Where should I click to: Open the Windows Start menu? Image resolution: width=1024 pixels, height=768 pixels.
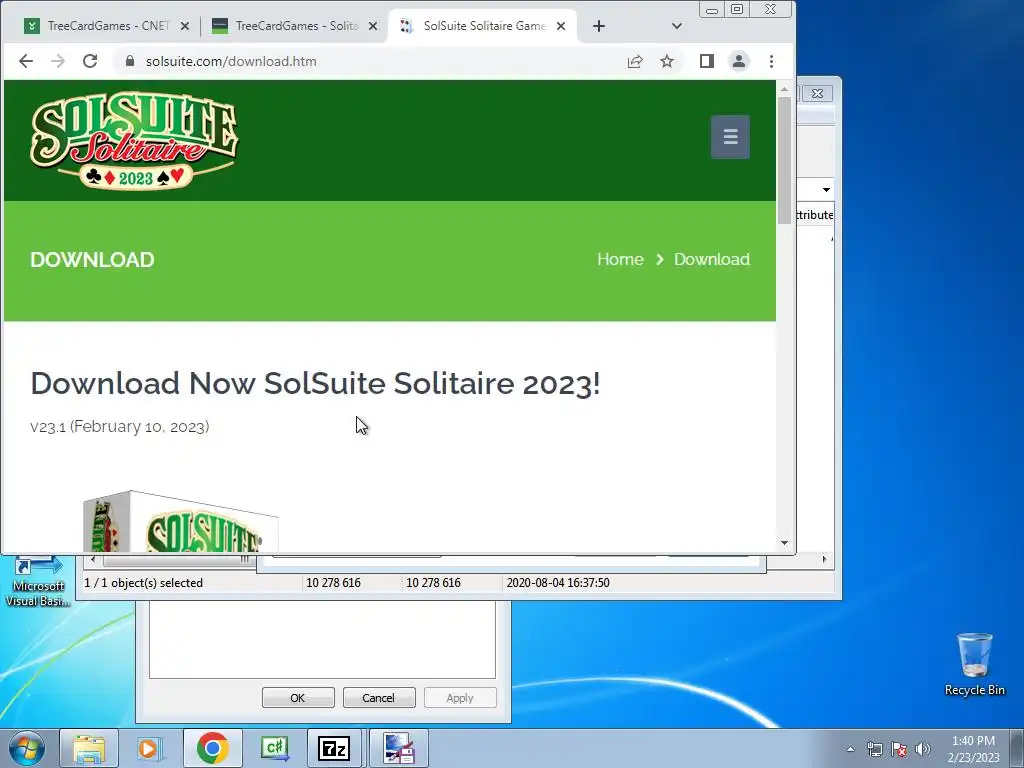pos(26,748)
